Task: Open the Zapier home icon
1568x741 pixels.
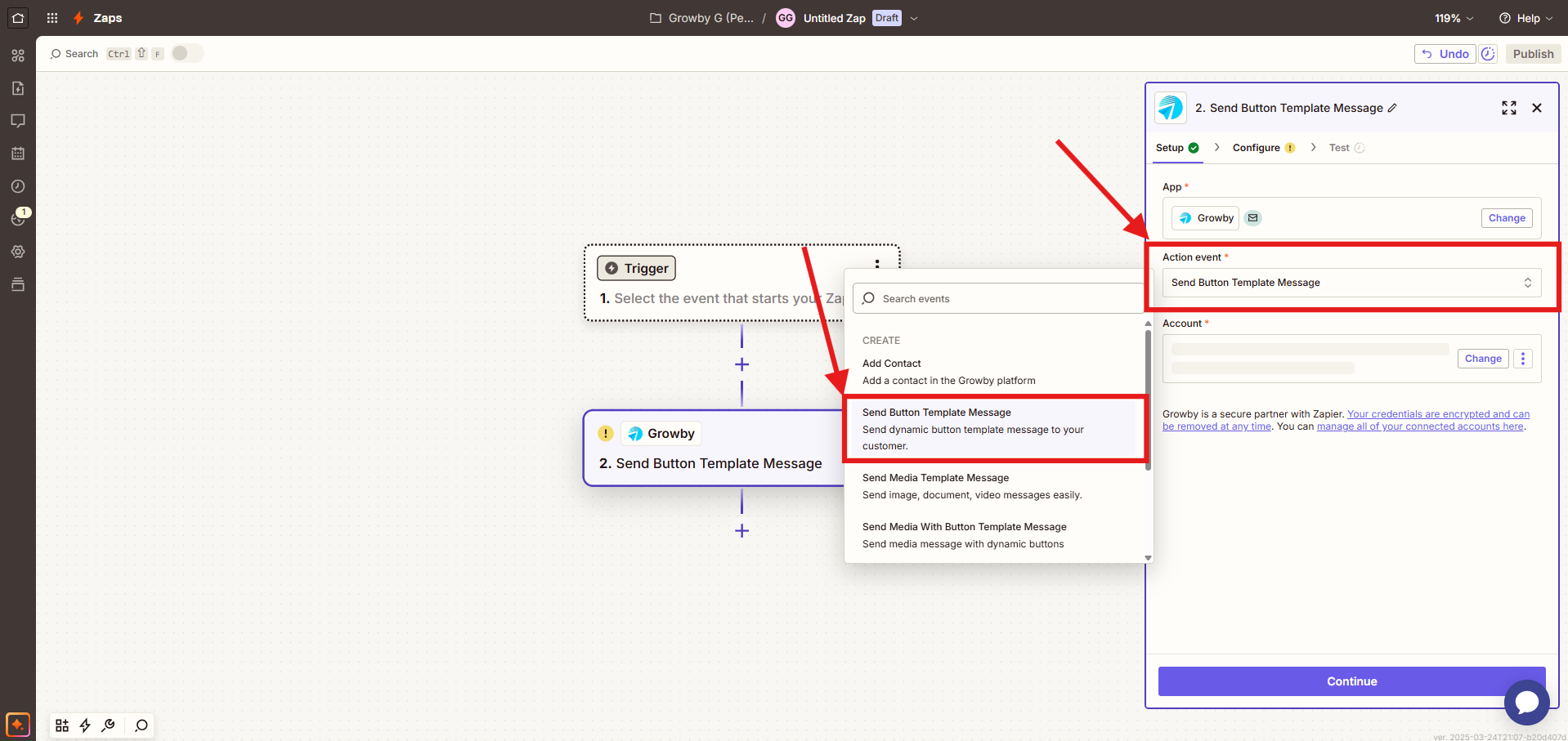Action: click(18, 18)
